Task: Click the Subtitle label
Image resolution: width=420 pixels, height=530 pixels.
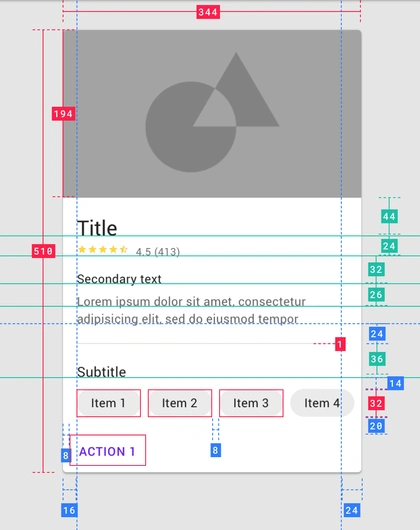Action: click(101, 372)
